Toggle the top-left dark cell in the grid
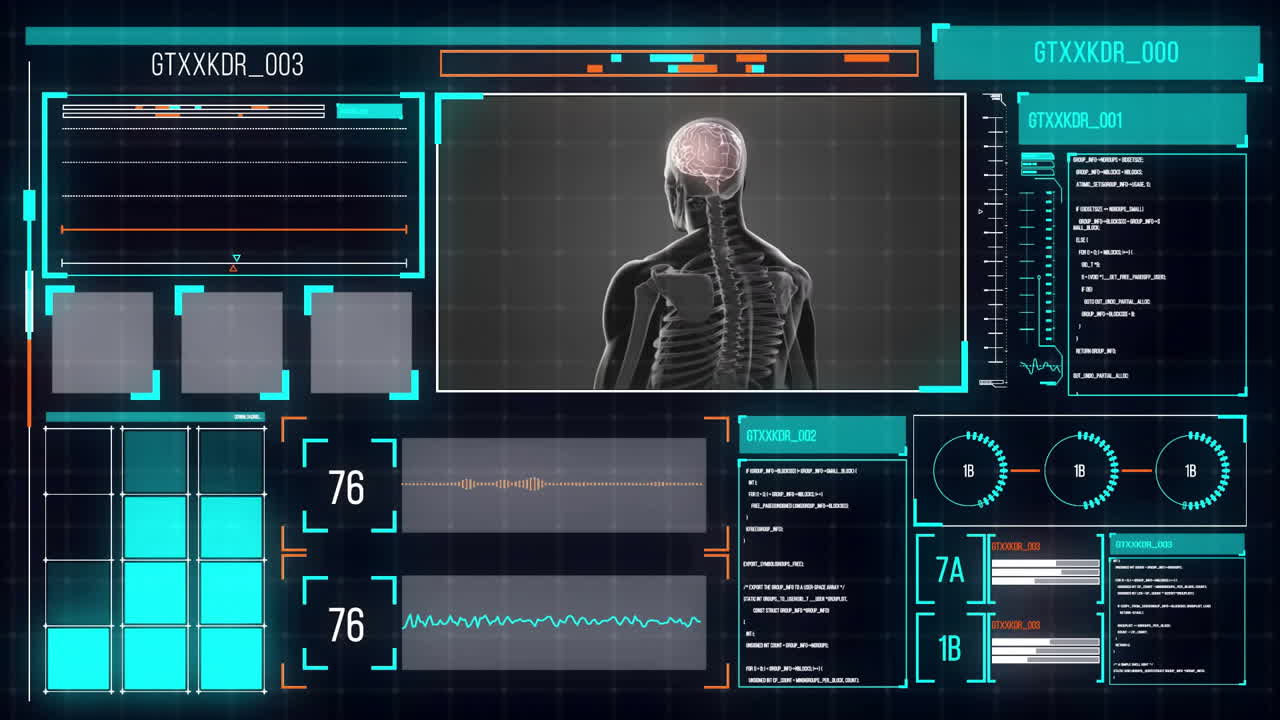 click(78, 460)
